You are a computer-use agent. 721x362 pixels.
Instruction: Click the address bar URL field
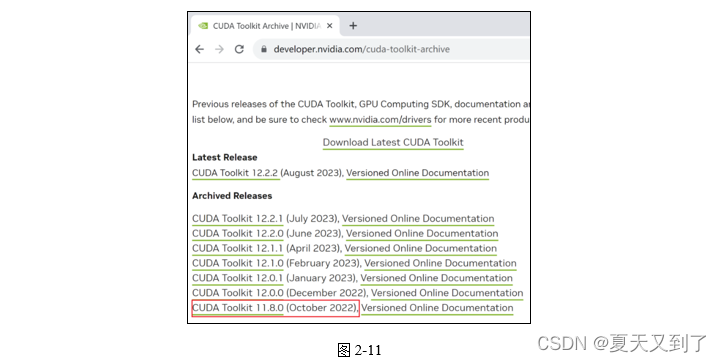point(391,49)
